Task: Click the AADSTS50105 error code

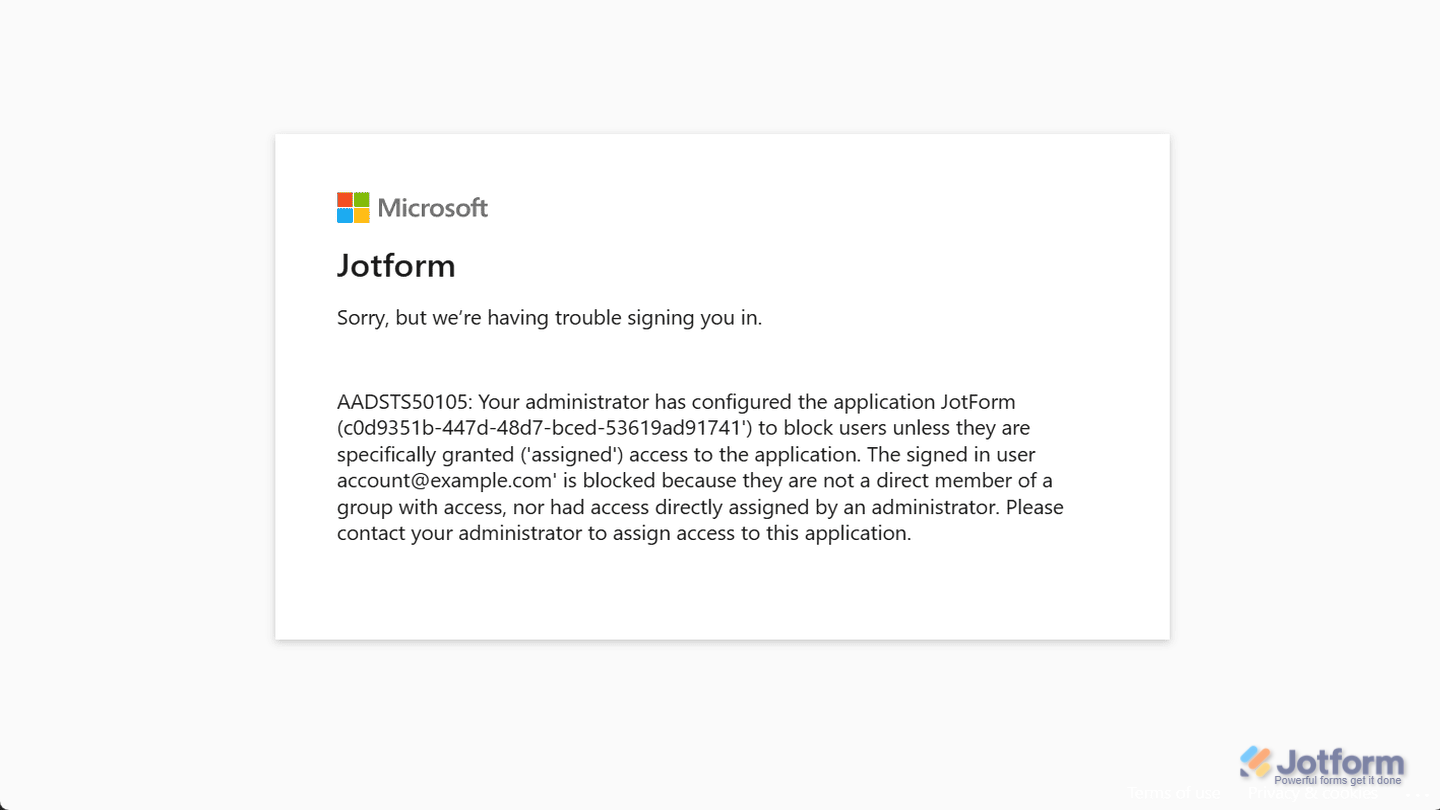Action: coord(403,402)
